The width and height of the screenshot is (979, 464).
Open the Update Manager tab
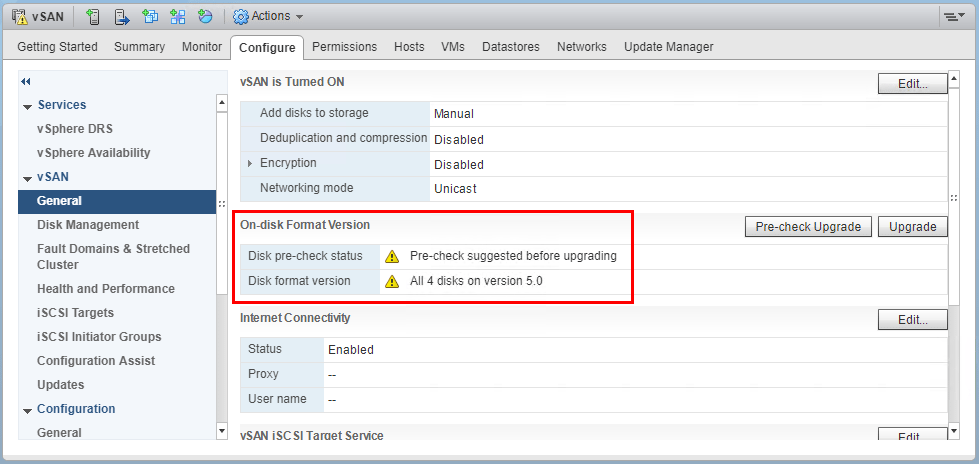[x=668, y=47]
